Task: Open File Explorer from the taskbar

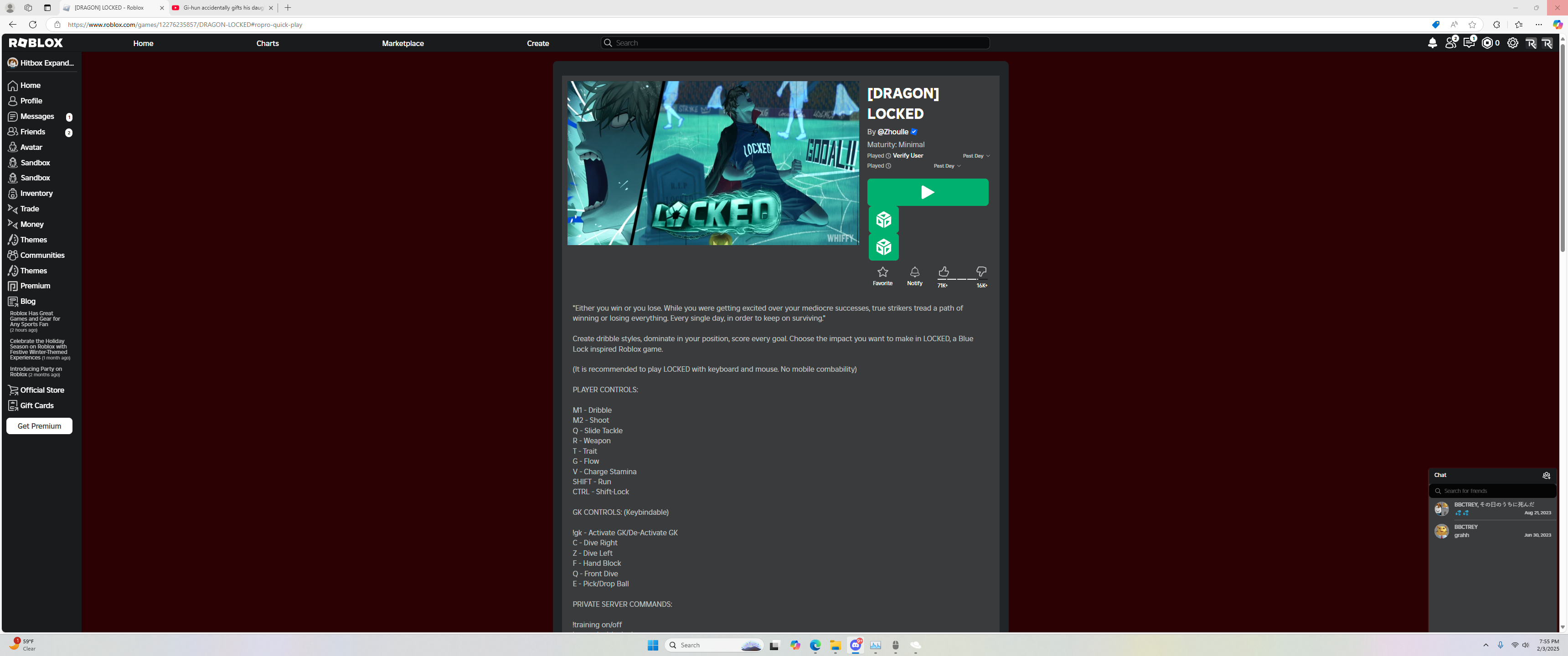Action: [835, 645]
